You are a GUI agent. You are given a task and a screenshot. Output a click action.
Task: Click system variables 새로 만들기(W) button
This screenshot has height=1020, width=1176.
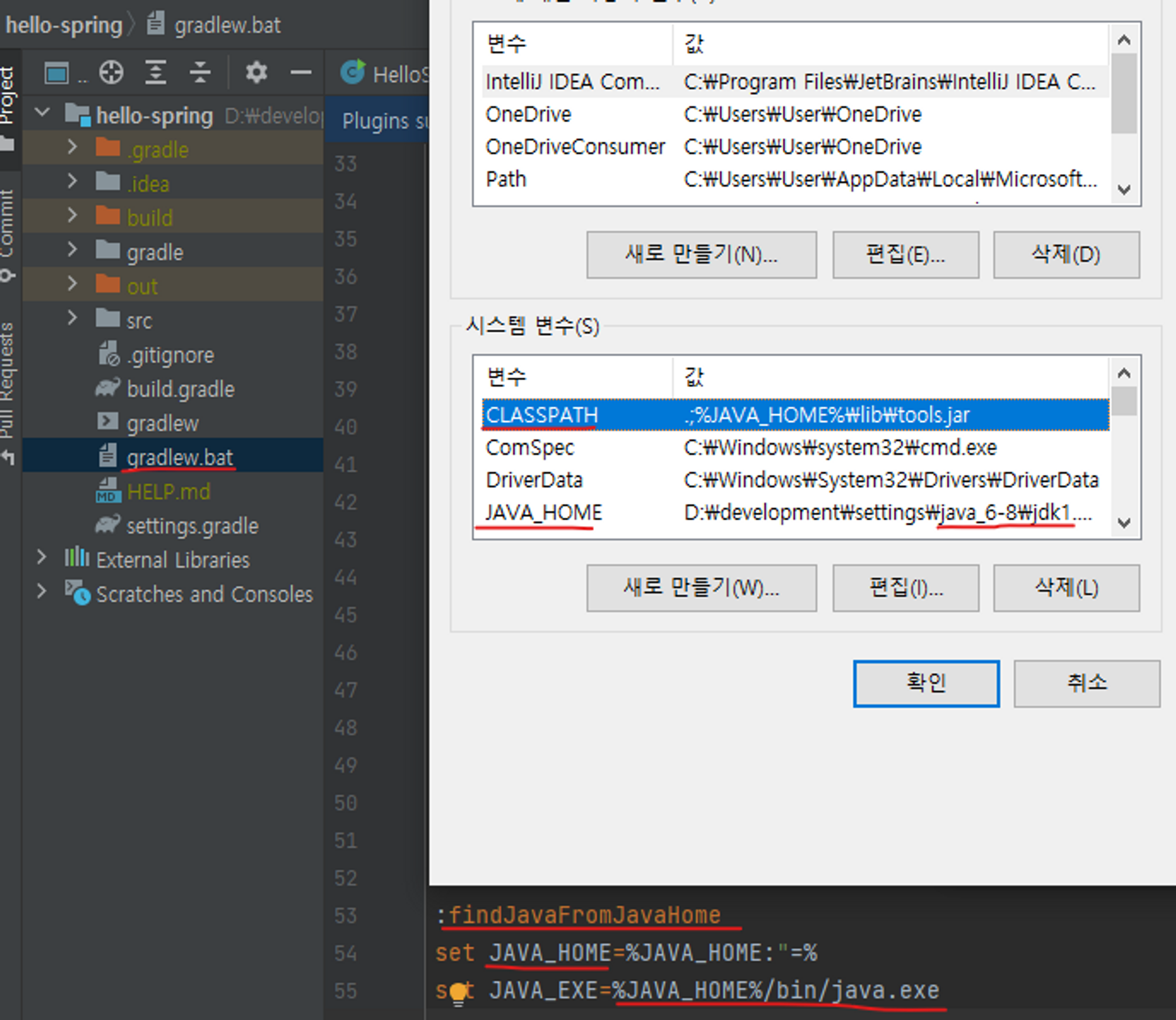pyautogui.click(x=701, y=588)
